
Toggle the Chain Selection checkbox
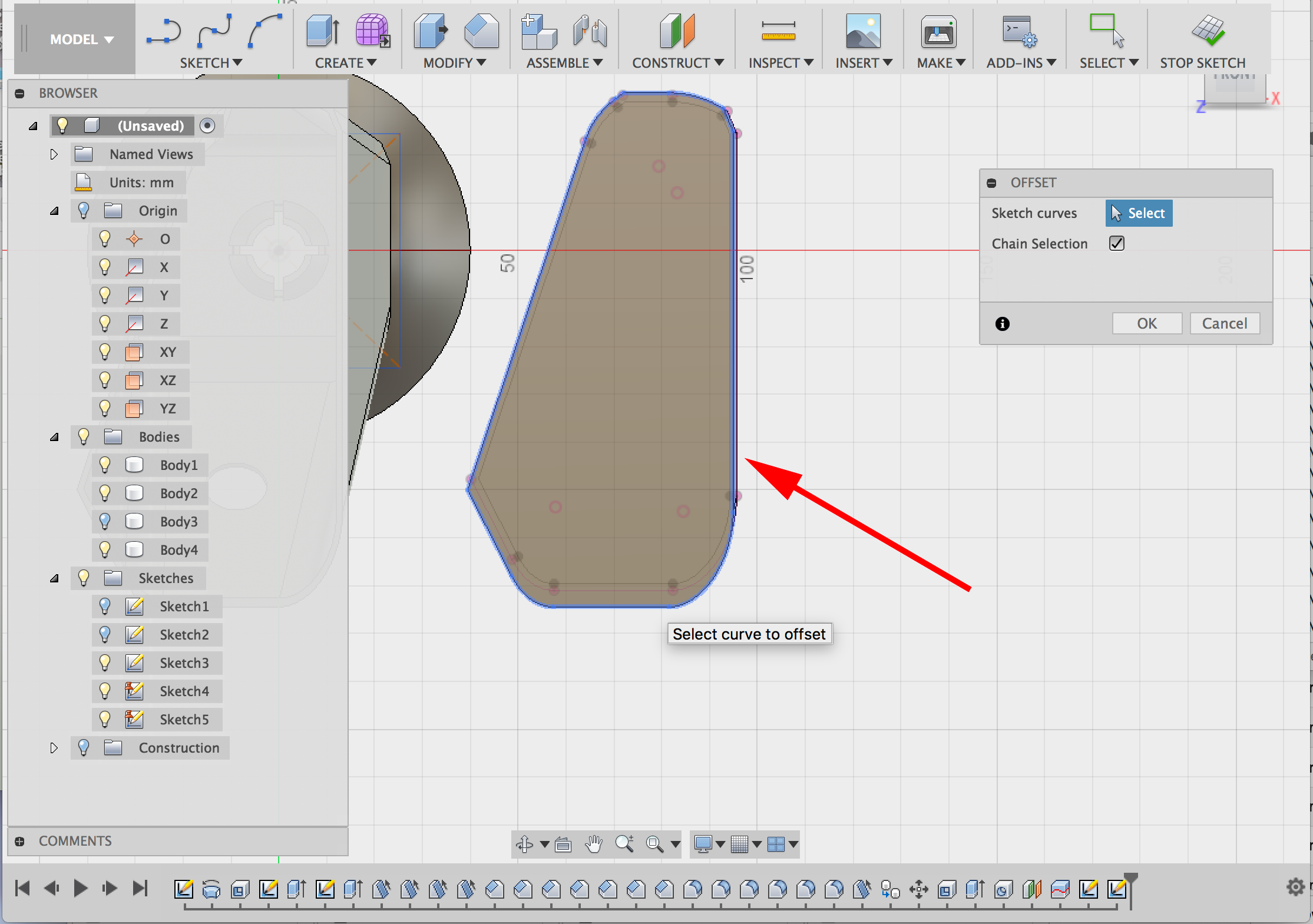[1117, 243]
